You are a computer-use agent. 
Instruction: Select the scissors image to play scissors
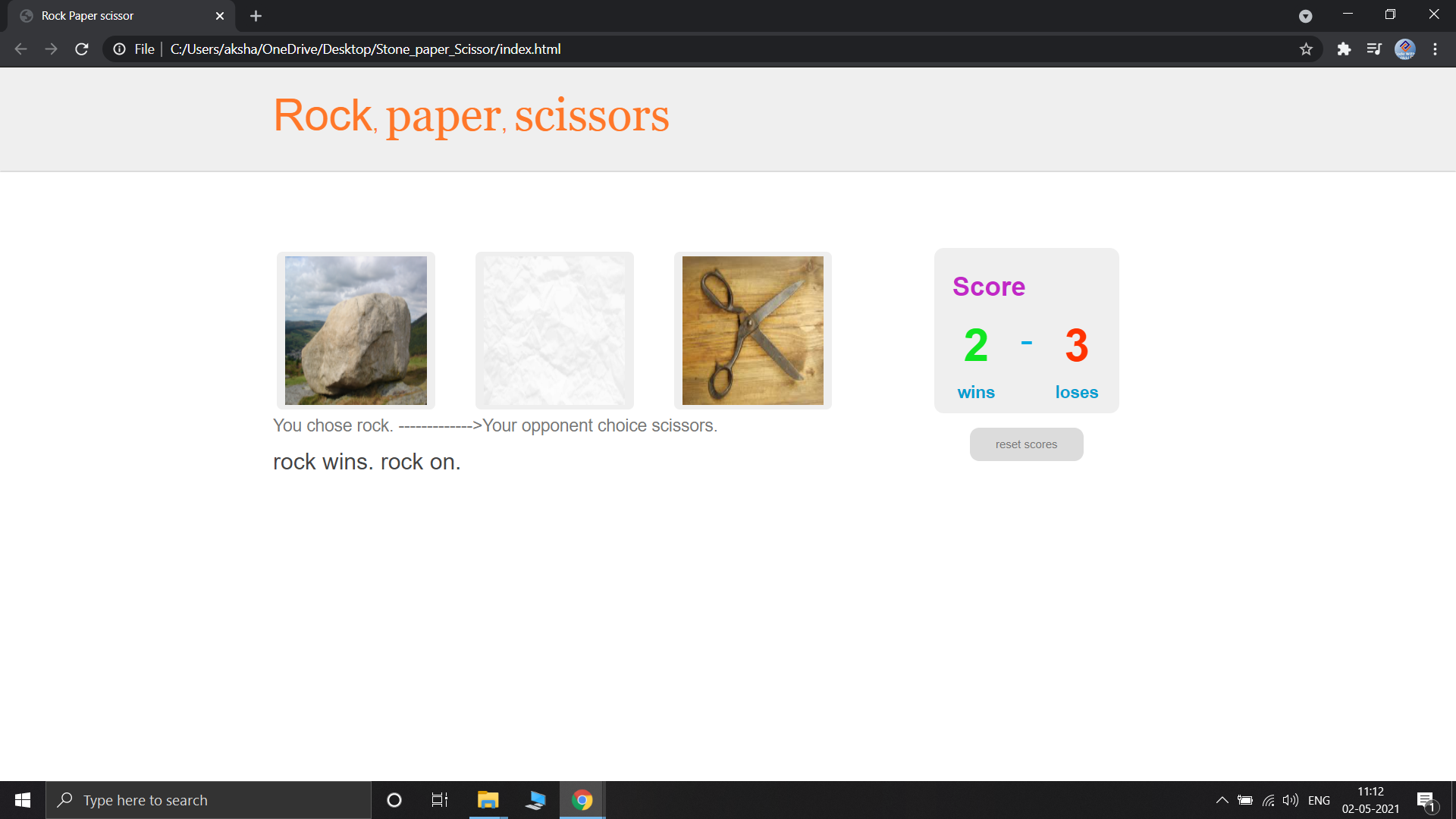[x=752, y=330]
